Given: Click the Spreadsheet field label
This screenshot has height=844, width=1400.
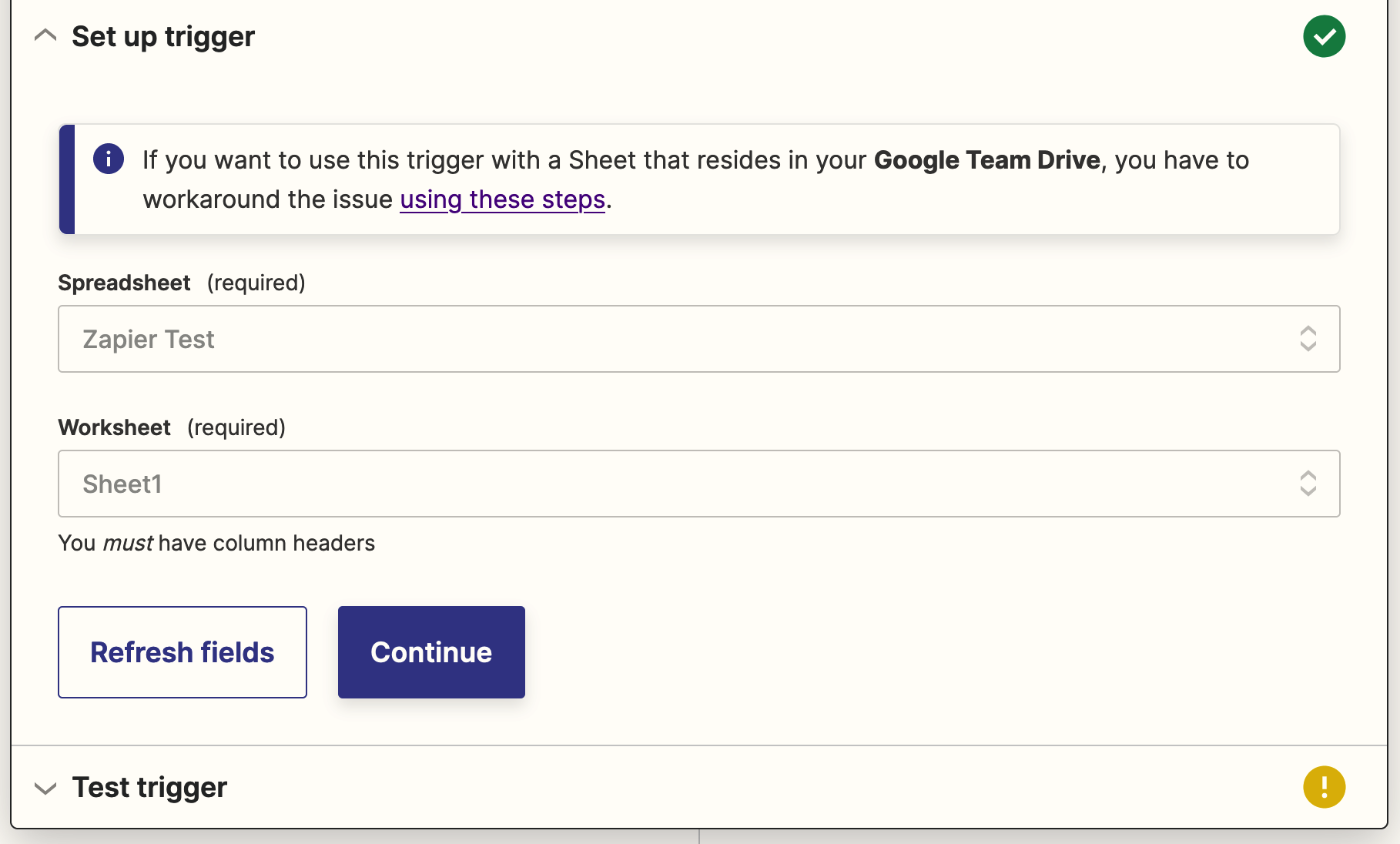Looking at the screenshot, I should [x=124, y=283].
